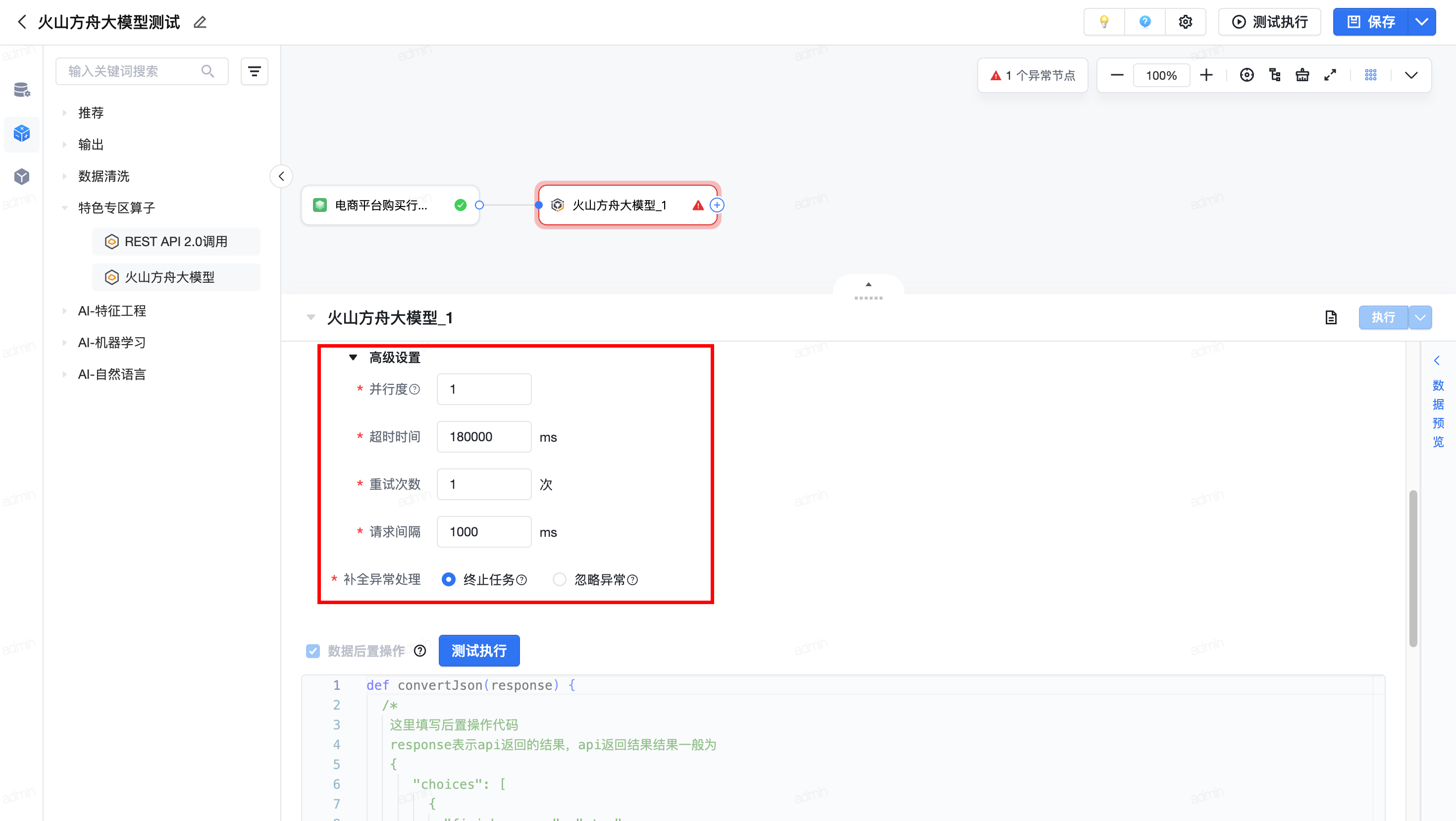Select 火山方舟大模型 operator in sidebar
The height and width of the screenshot is (821, 1456).
point(169,277)
